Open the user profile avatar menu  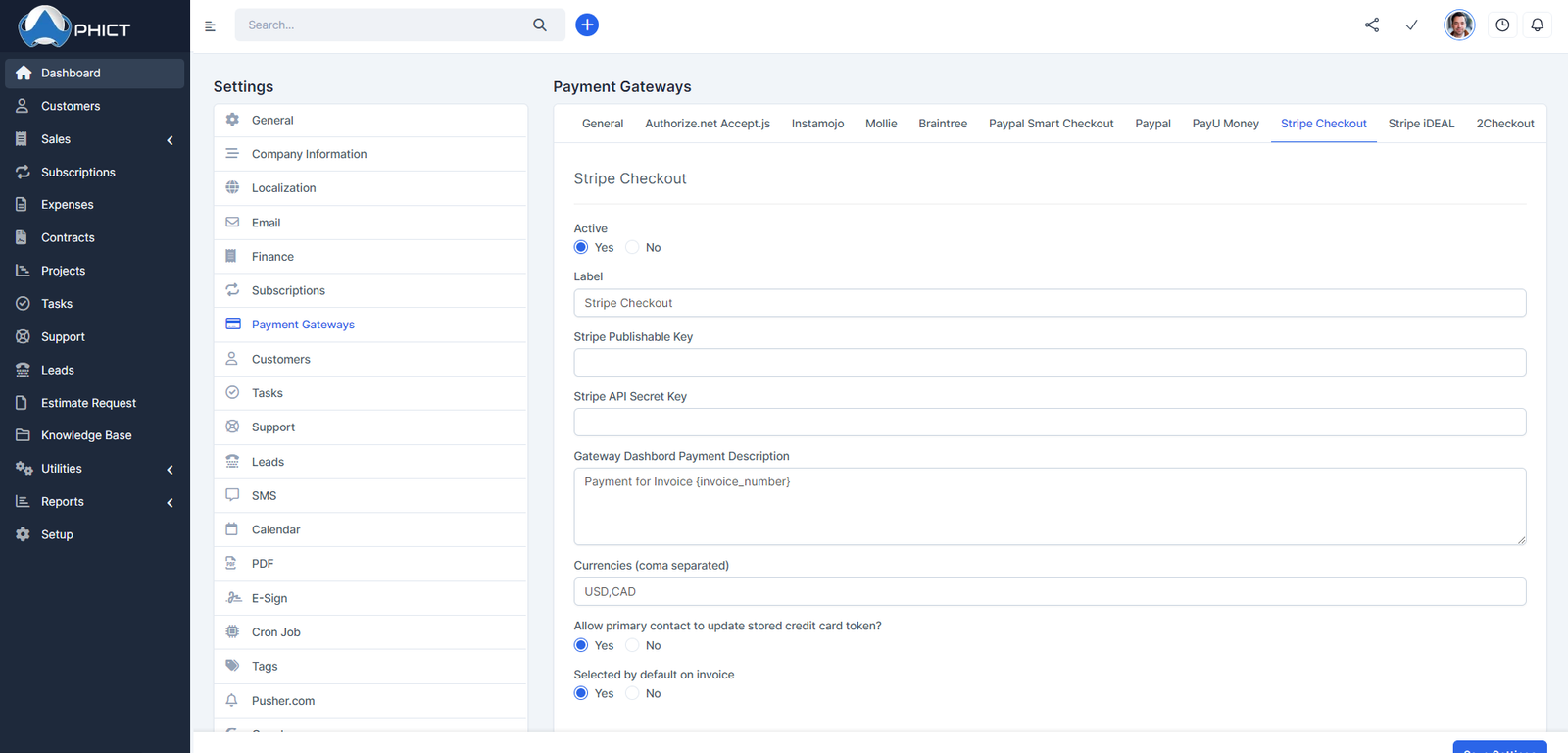click(1459, 25)
